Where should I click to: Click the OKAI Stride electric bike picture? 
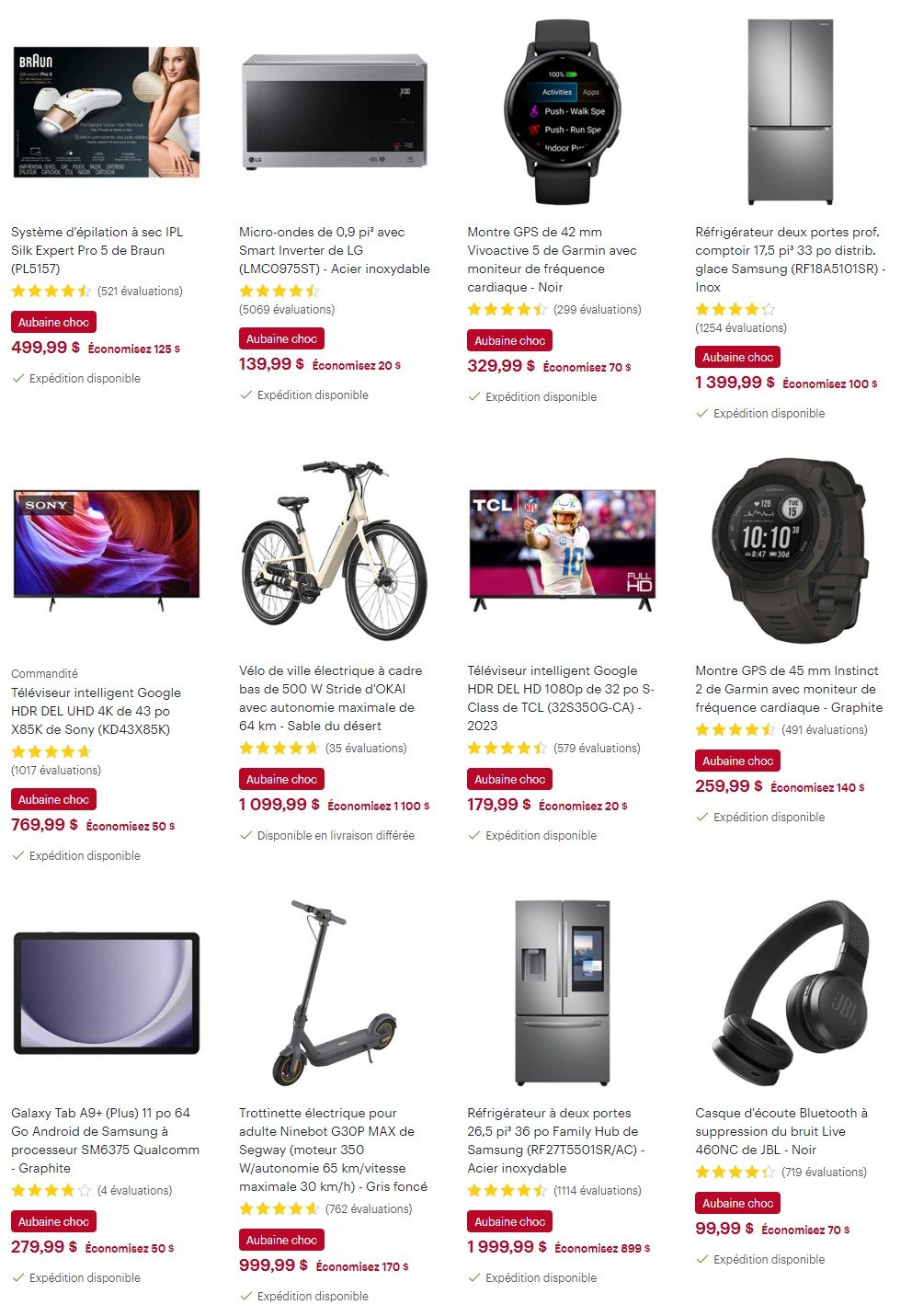tap(335, 551)
